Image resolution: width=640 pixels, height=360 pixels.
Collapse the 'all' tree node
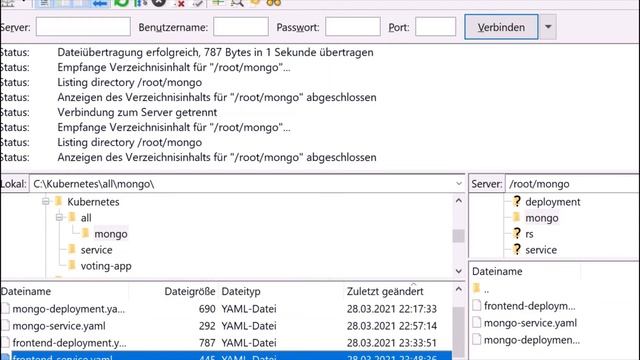[x=60, y=217]
